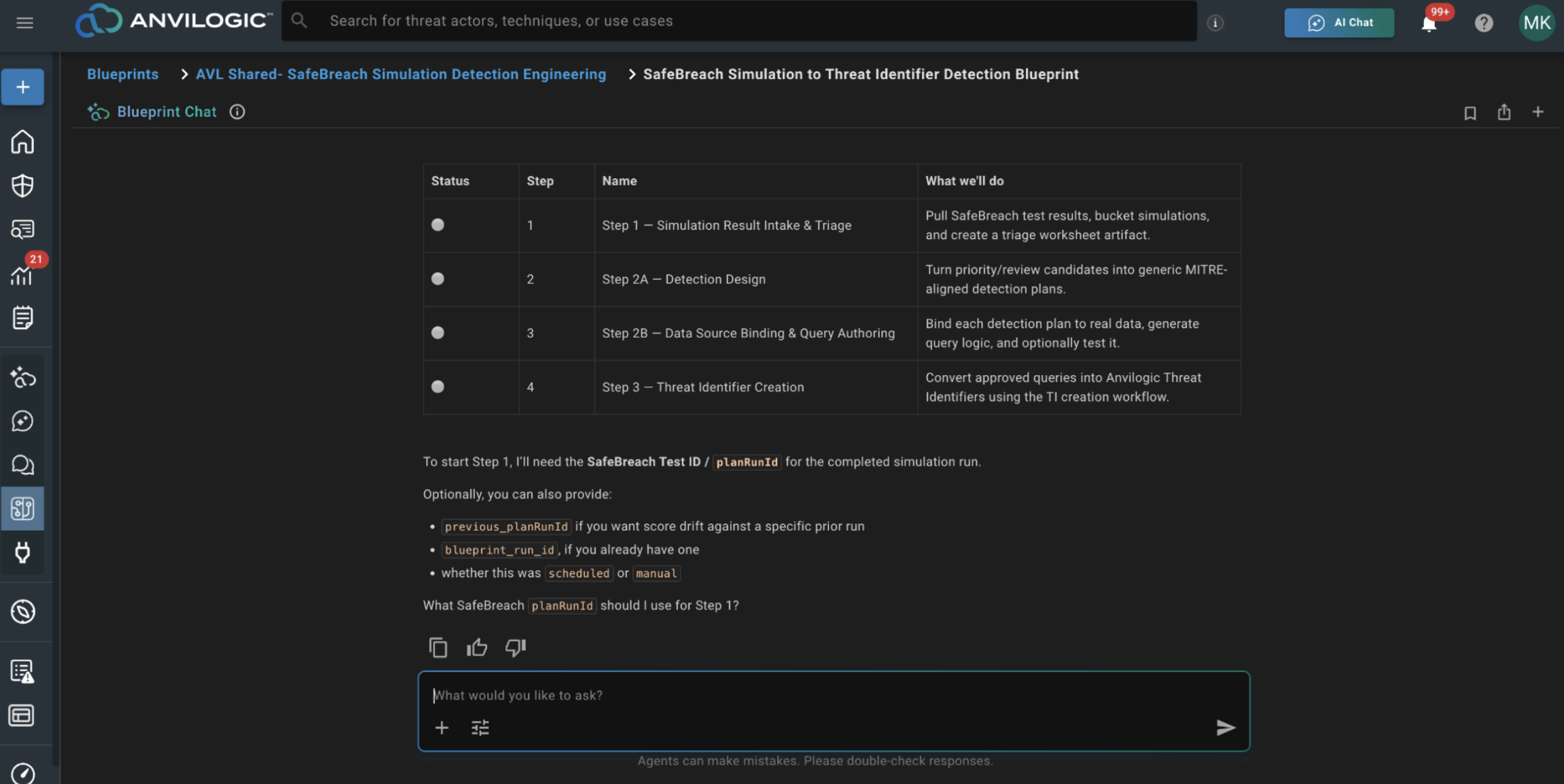1564x784 pixels.
Task: Copy the chat response
Action: [x=438, y=647]
